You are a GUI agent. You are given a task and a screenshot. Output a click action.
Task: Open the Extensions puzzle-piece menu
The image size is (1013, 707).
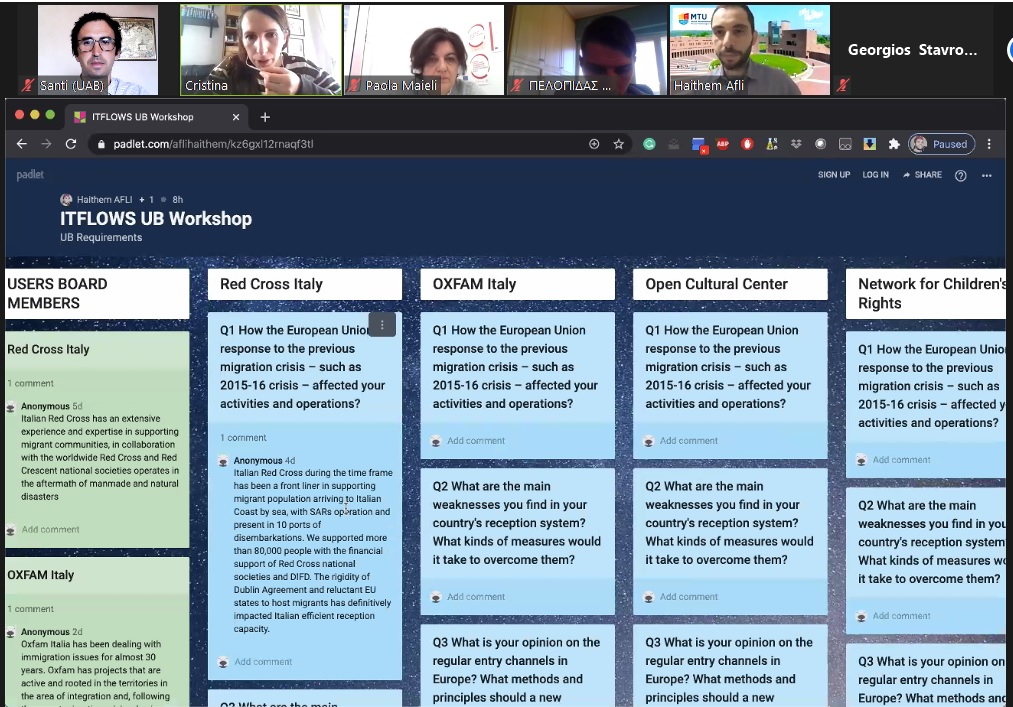coord(893,144)
